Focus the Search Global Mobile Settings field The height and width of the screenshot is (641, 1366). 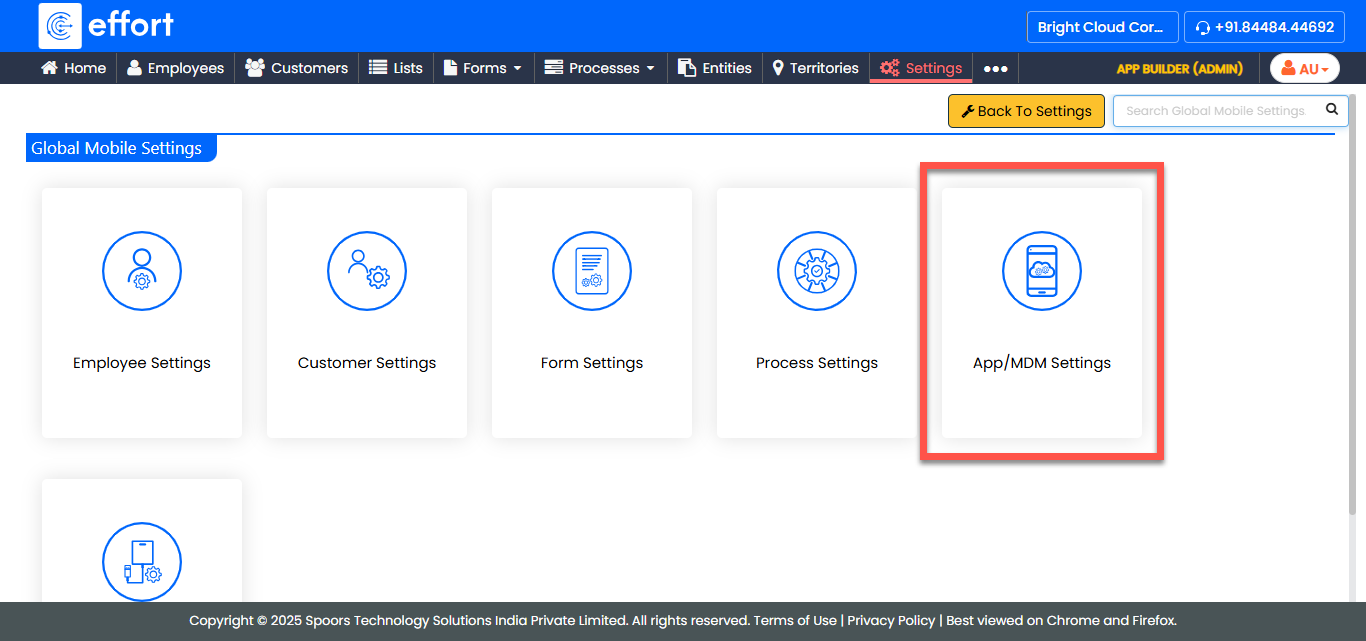[1215, 111]
